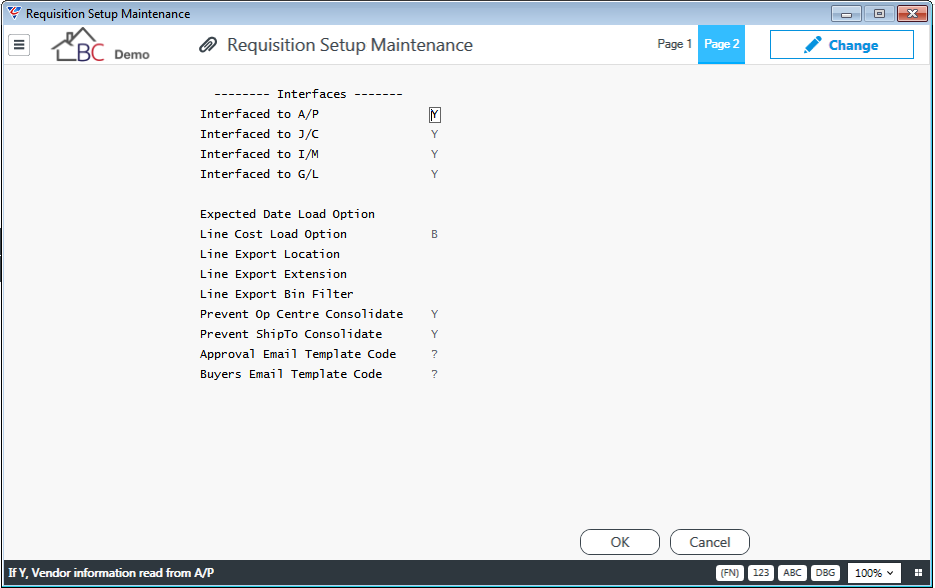The width and height of the screenshot is (935, 588).
Task: Open the 100% zoom dropdown
Action: [874, 572]
